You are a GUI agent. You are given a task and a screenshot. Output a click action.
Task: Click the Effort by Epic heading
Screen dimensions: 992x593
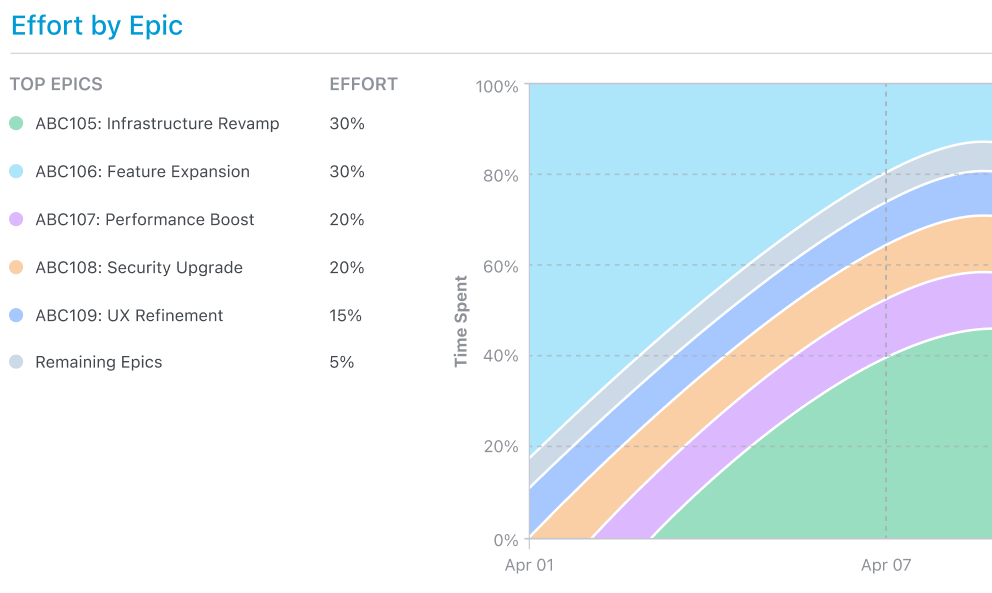[97, 26]
